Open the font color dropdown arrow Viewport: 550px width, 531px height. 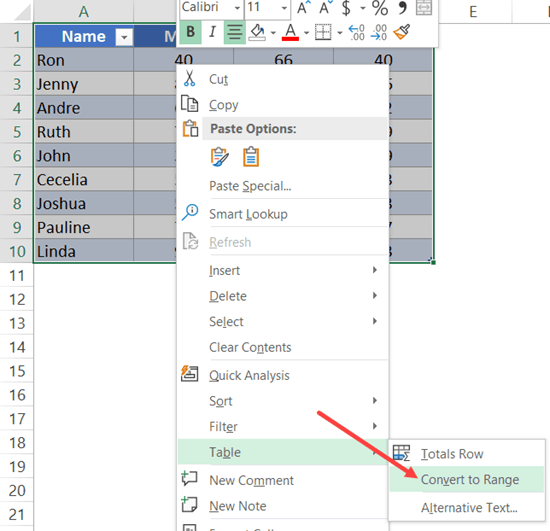pos(306,33)
